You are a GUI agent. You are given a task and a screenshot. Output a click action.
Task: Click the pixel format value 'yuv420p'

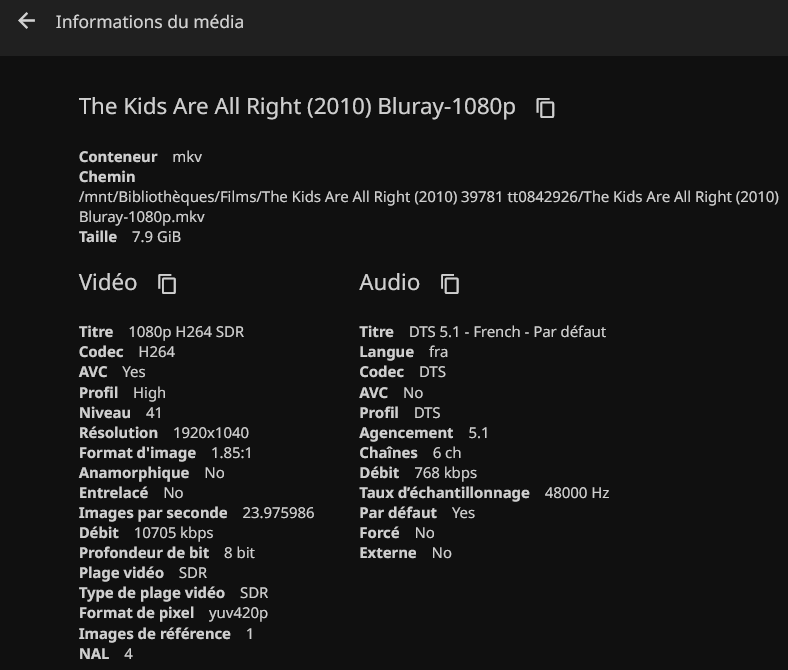(x=238, y=613)
